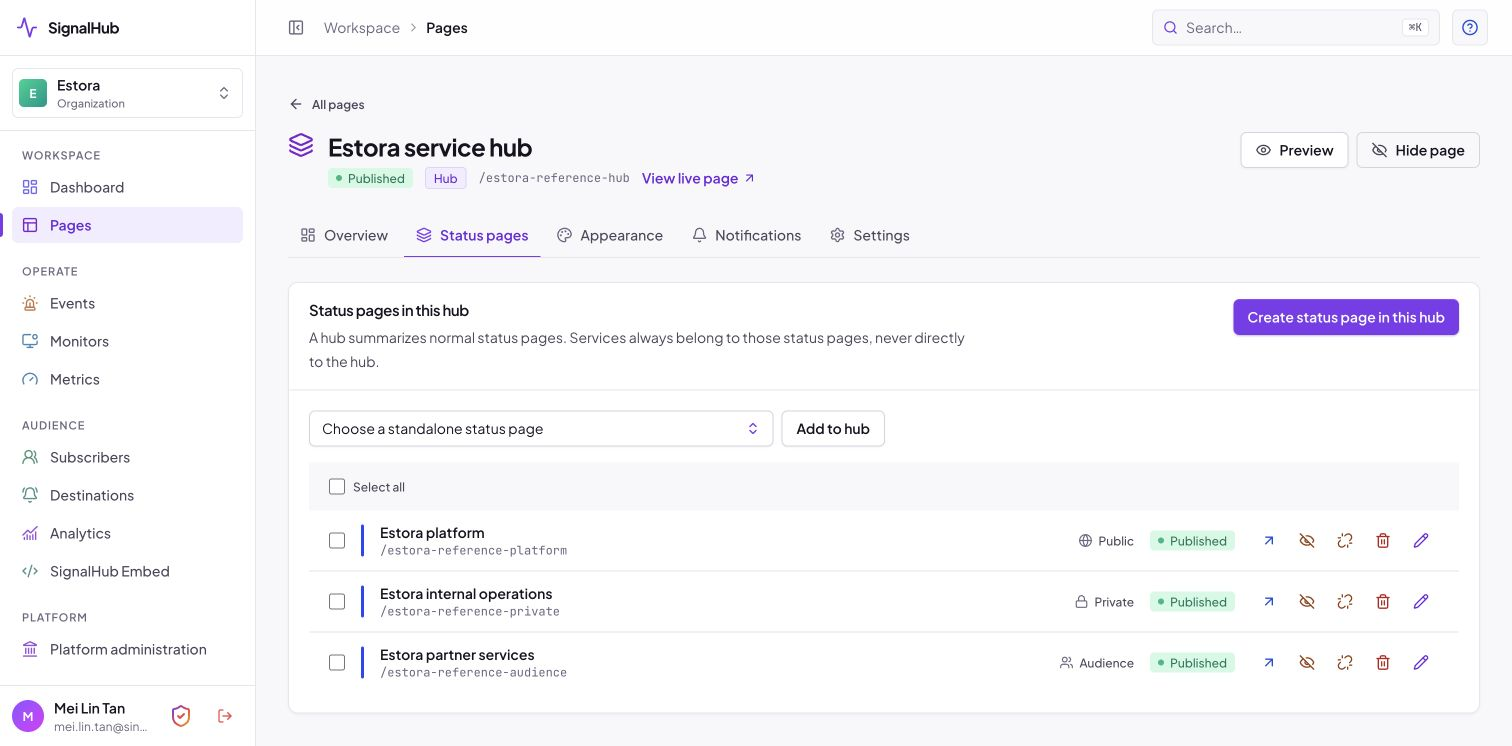Click the Estora internal operations page name
Image resolution: width=1512 pixels, height=746 pixels.
tap(466, 594)
